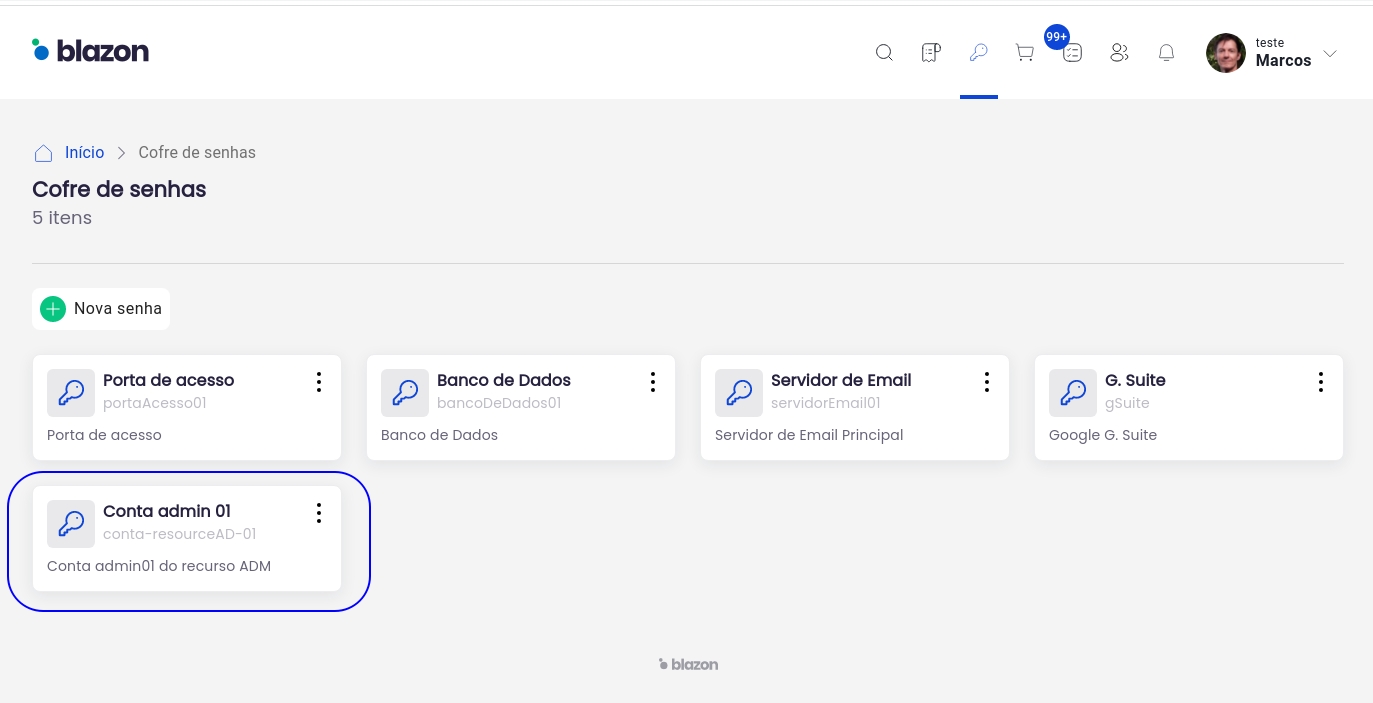
Task: Click the Marcos profile avatar
Action: click(x=1226, y=54)
